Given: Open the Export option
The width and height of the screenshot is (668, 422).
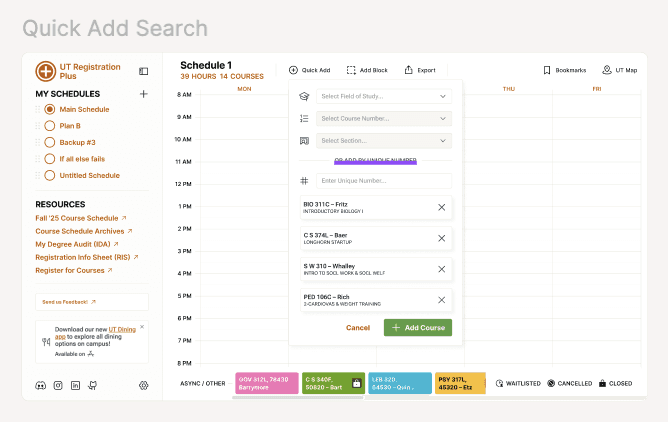Looking at the screenshot, I should (x=420, y=70).
